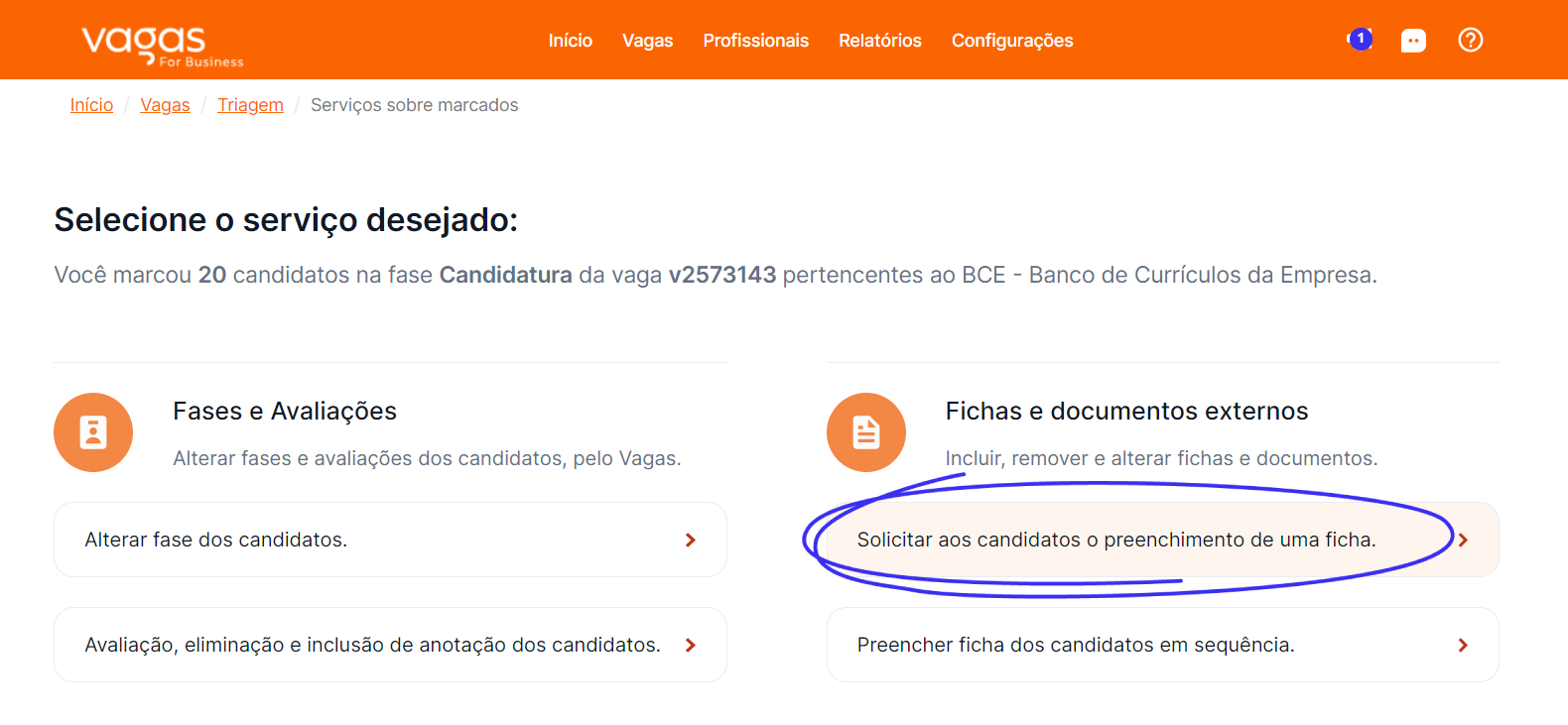Click chevron next to Solicitar aos candidatos
Image resolution: width=1568 pixels, height=725 pixels.
[x=1463, y=540]
